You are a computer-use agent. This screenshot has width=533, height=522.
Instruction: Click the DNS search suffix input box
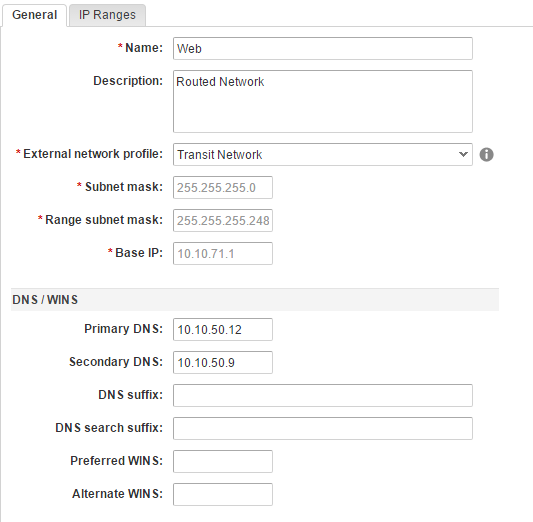(323, 428)
